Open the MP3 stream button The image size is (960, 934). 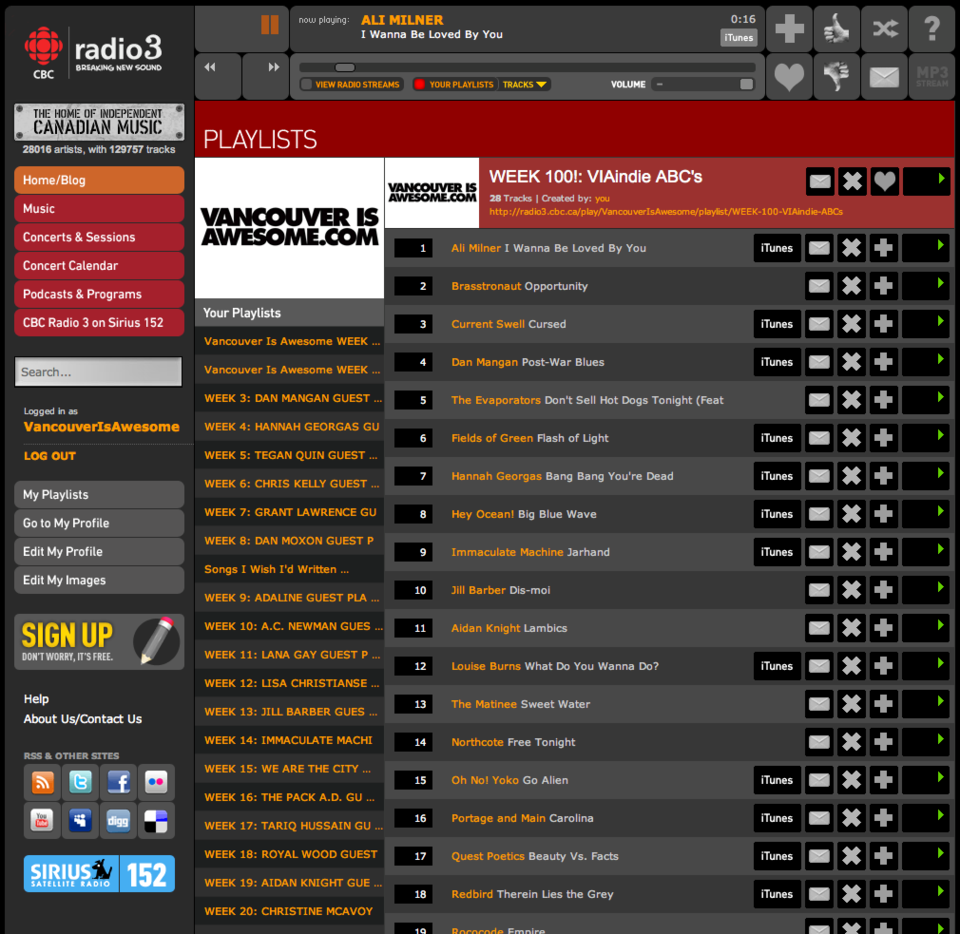pyautogui.click(x=932, y=77)
